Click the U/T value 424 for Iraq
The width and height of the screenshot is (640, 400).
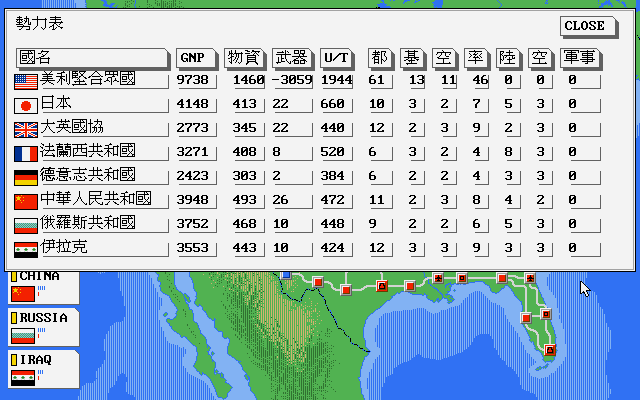(x=332, y=248)
